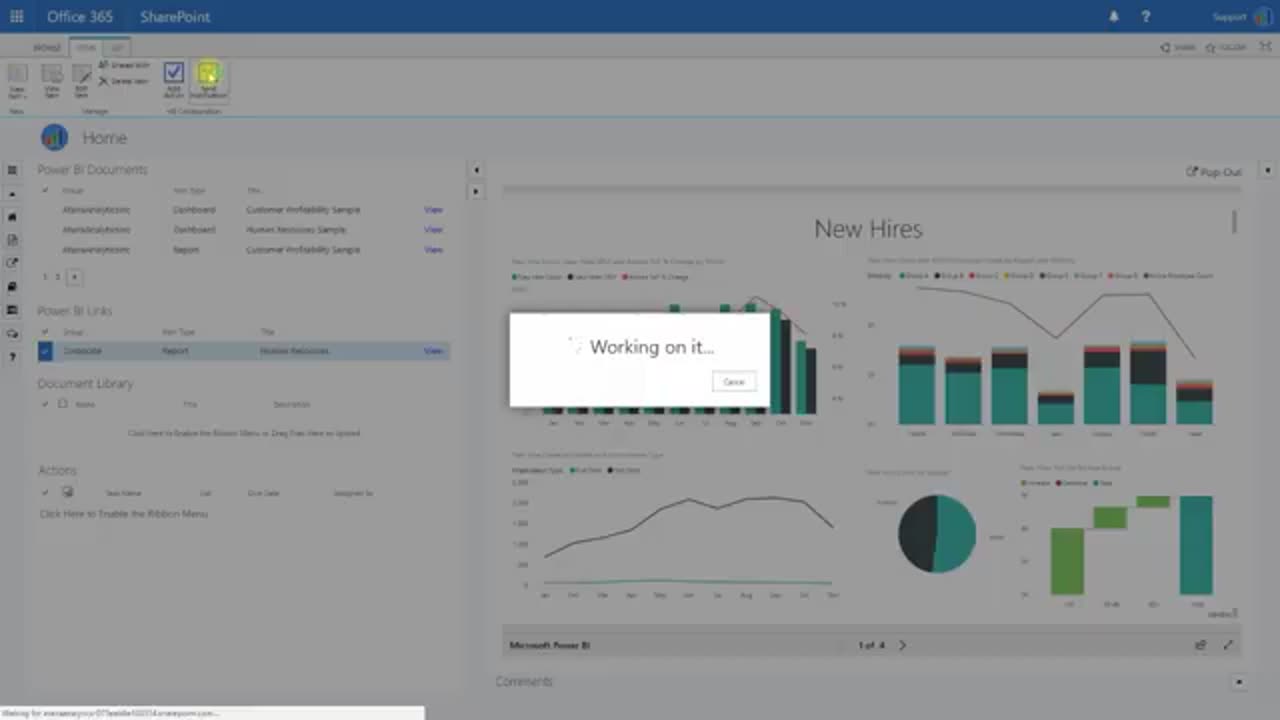
Task: Click the Power BI report vertical scrollbar
Action: [1235, 221]
